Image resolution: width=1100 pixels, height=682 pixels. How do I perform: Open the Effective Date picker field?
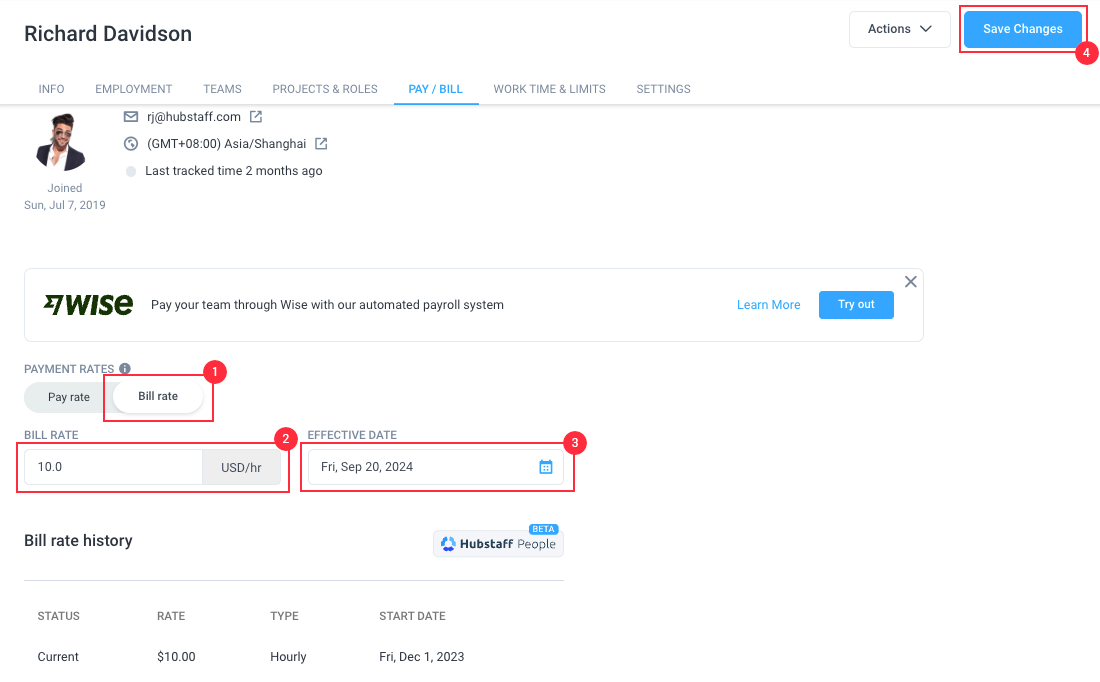click(436, 467)
